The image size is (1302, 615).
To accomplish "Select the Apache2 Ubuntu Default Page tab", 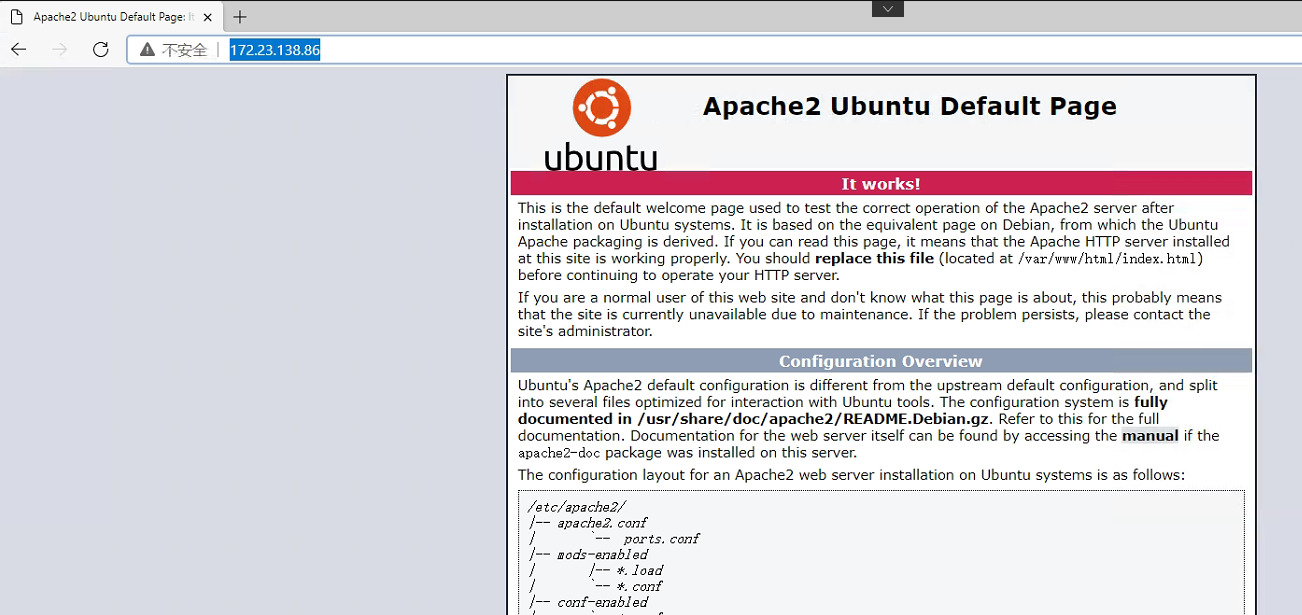I will [x=110, y=16].
